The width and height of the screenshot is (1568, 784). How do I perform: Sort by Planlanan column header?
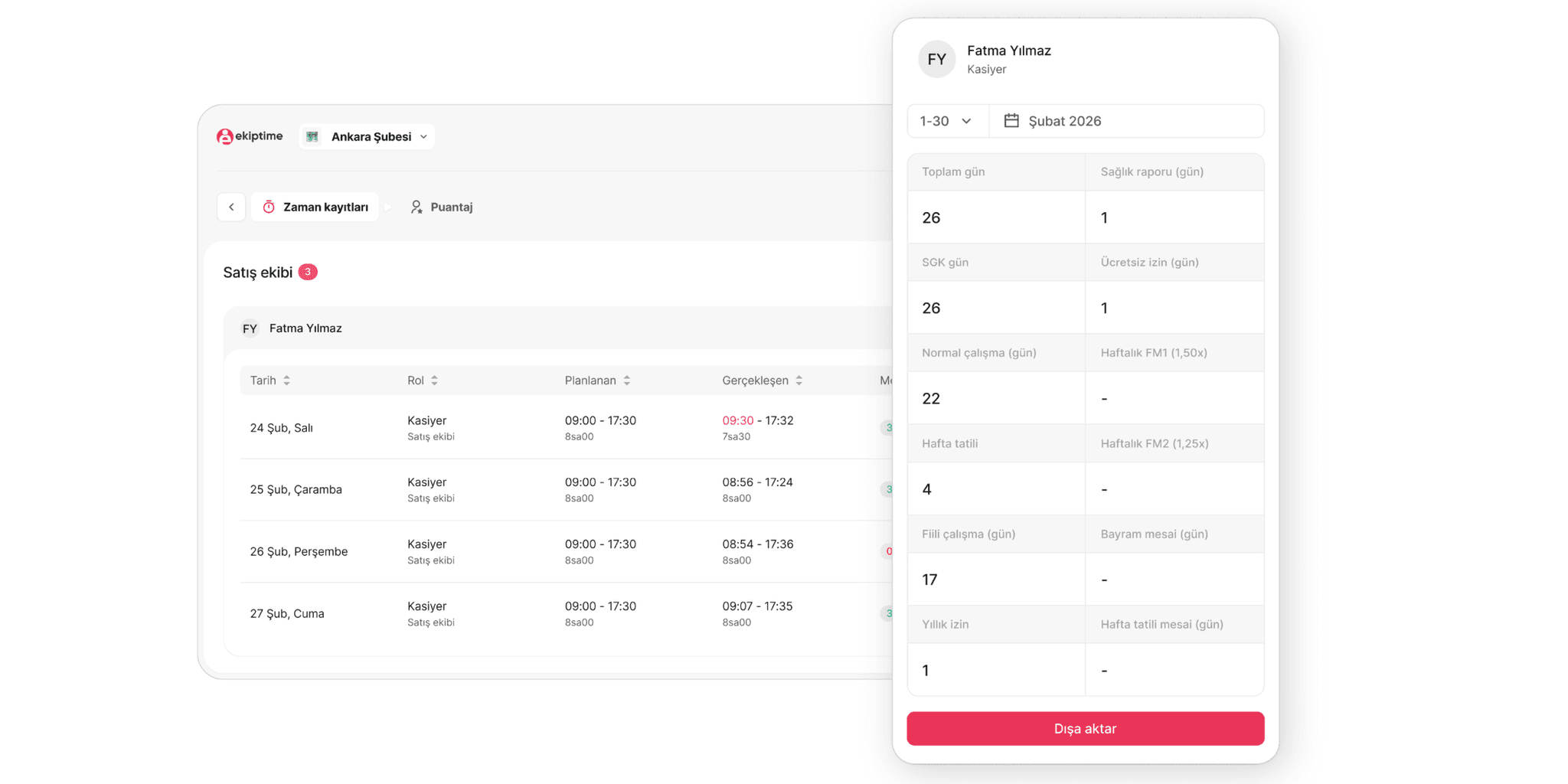point(597,381)
